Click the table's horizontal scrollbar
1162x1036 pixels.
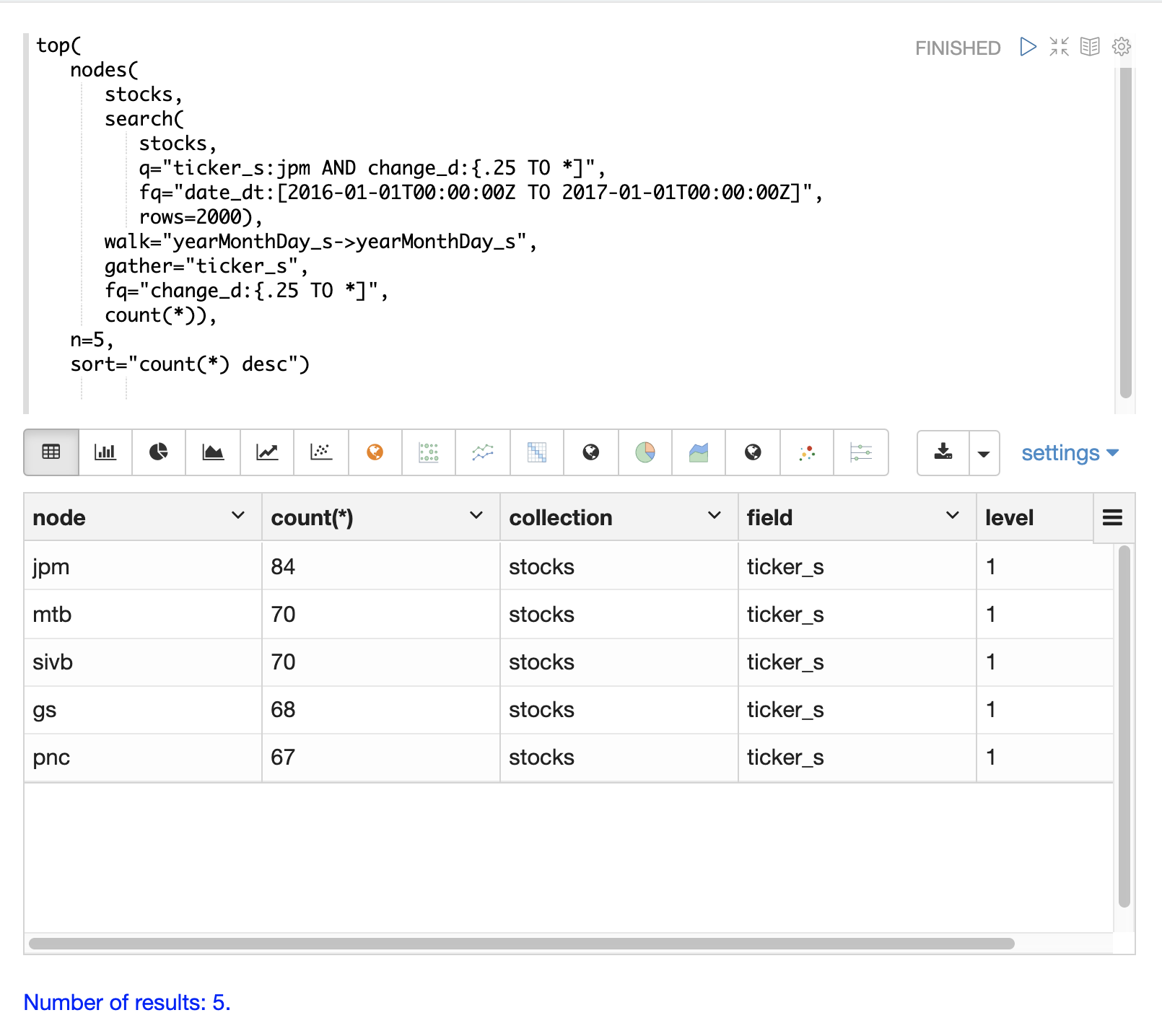(x=521, y=944)
